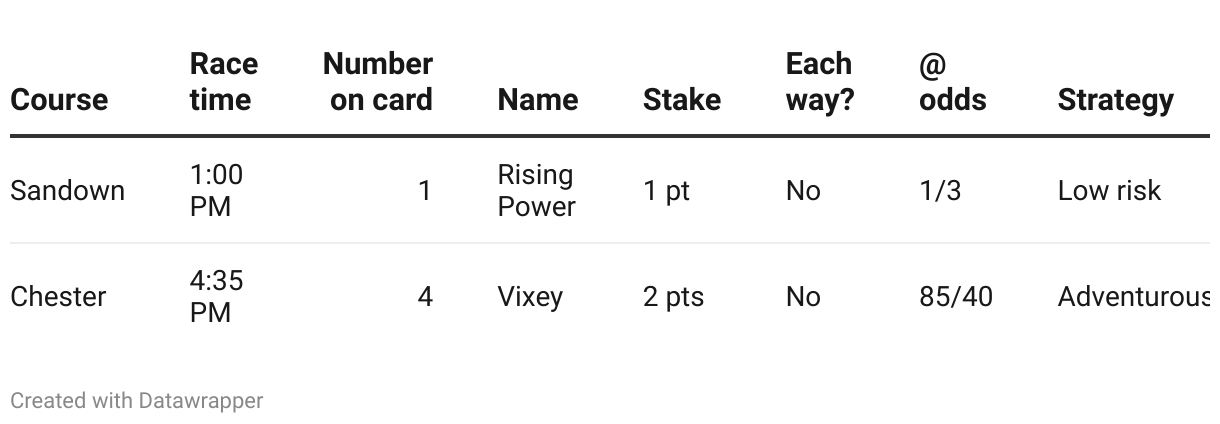
Task: Click the Low risk strategy cell
Action: tap(1109, 191)
